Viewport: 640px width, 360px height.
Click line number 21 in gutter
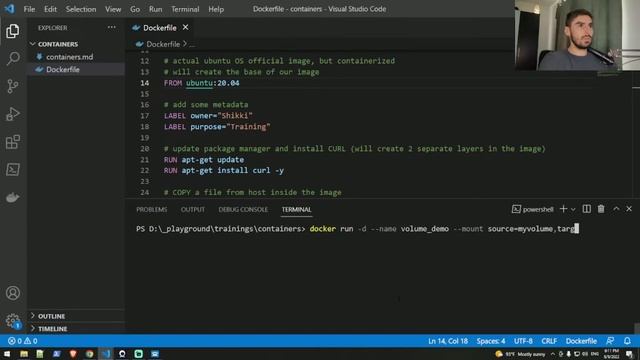pos(144,160)
